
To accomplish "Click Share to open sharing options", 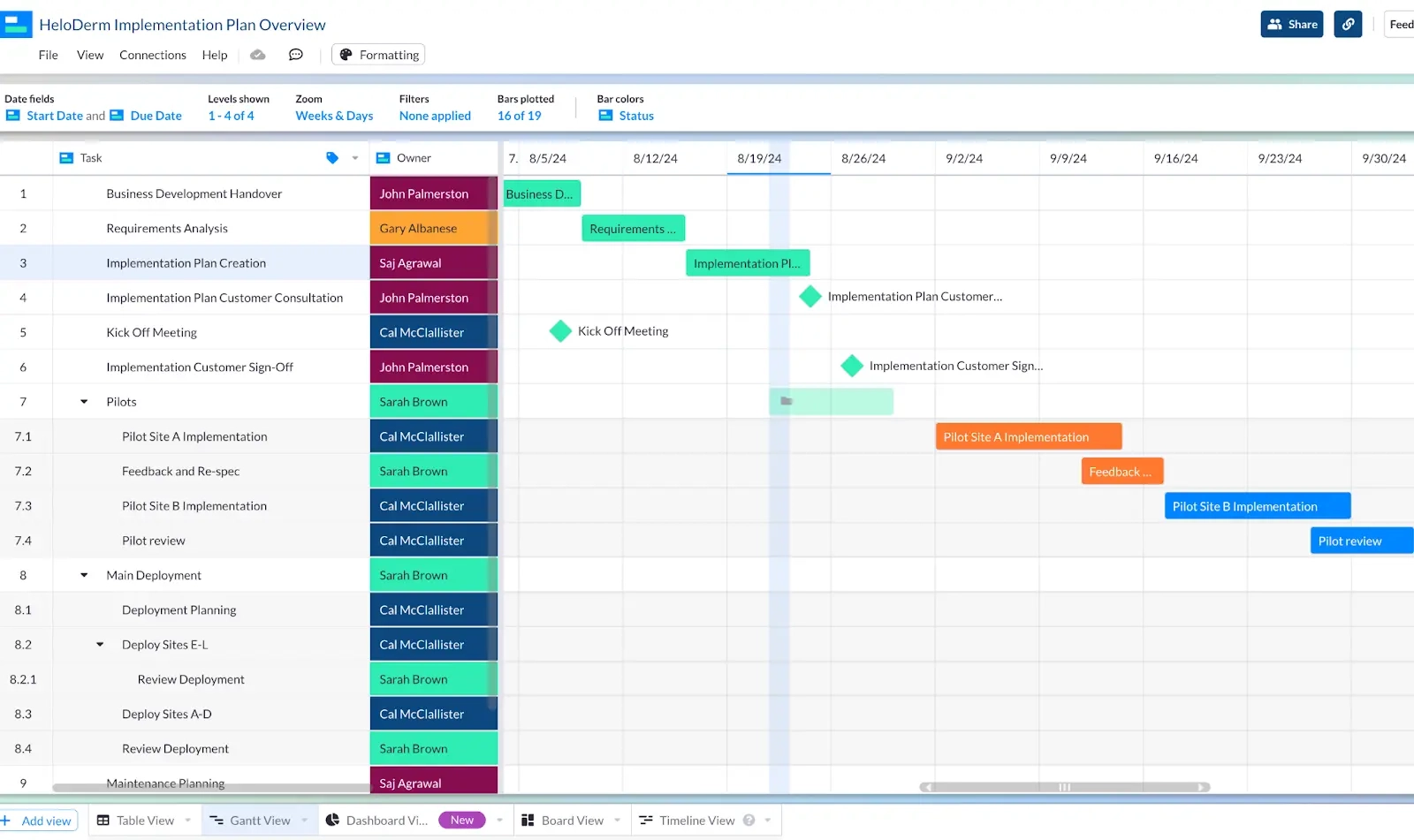I will point(1292,24).
